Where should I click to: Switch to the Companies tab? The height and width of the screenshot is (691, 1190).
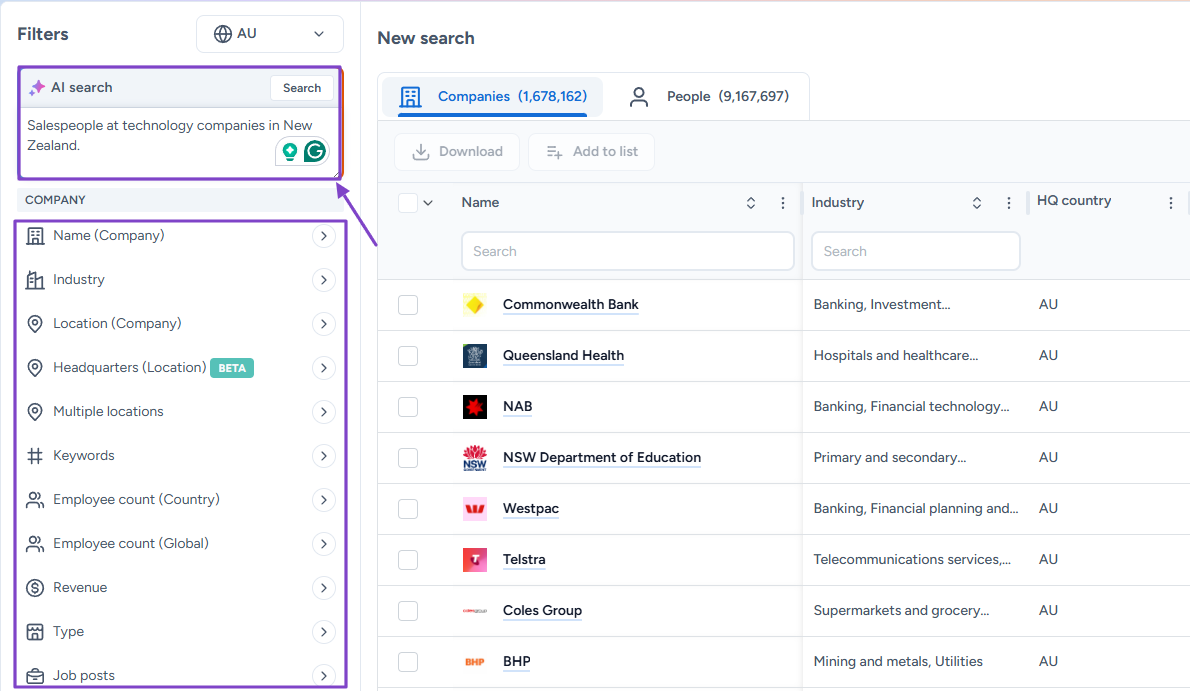point(493,97)
